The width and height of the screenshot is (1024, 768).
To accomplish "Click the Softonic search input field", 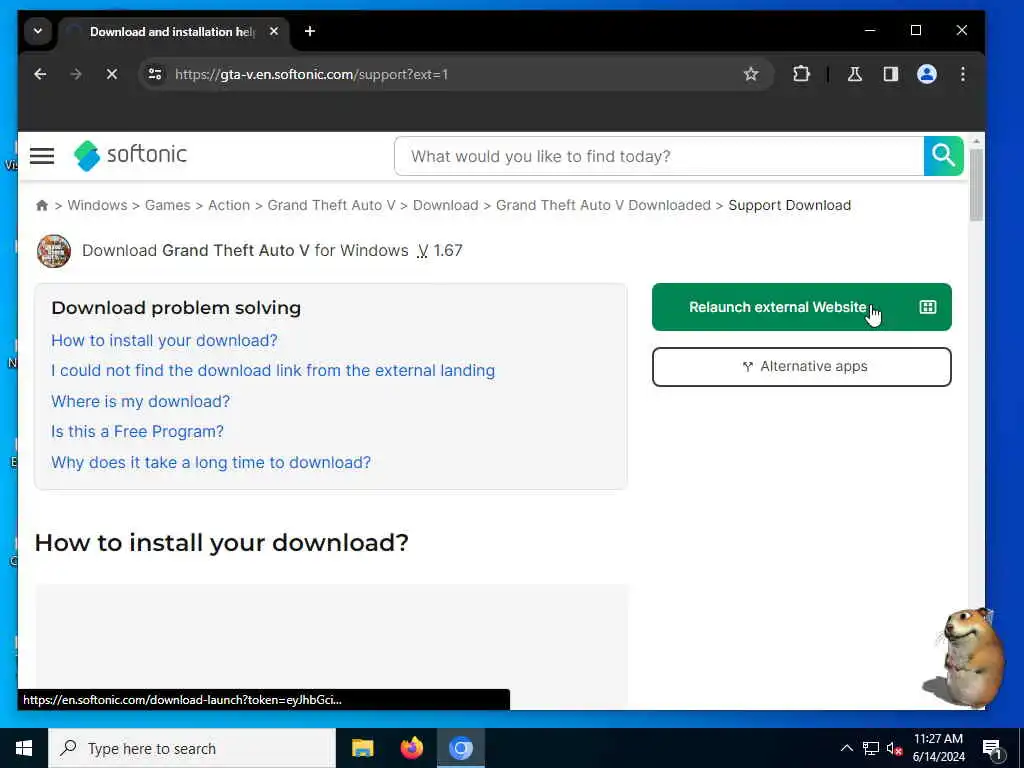I will pyautogui.click(x=659, y=156).
